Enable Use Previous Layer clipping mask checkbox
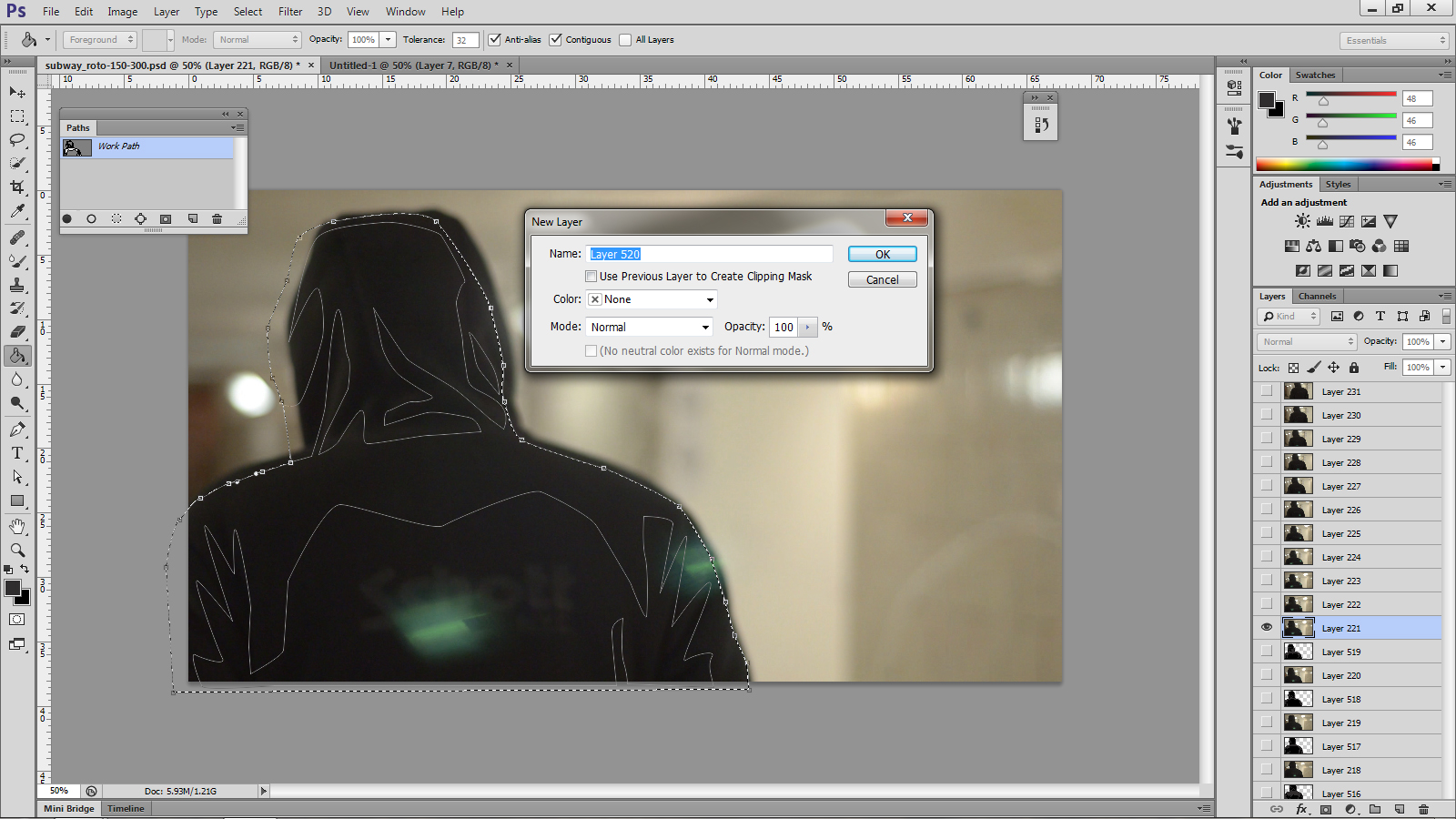Viewport: 1456px width, 819px height. [591, 277]
